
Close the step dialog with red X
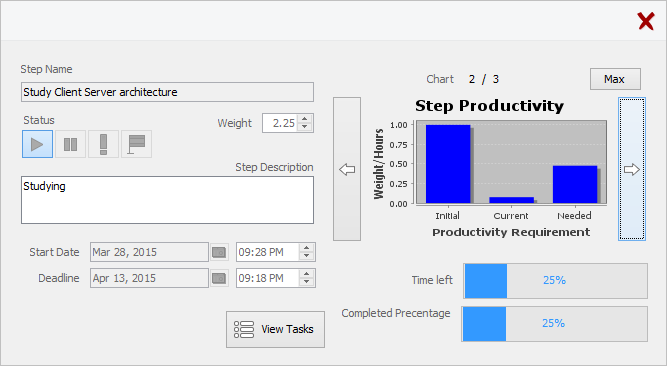646,21
